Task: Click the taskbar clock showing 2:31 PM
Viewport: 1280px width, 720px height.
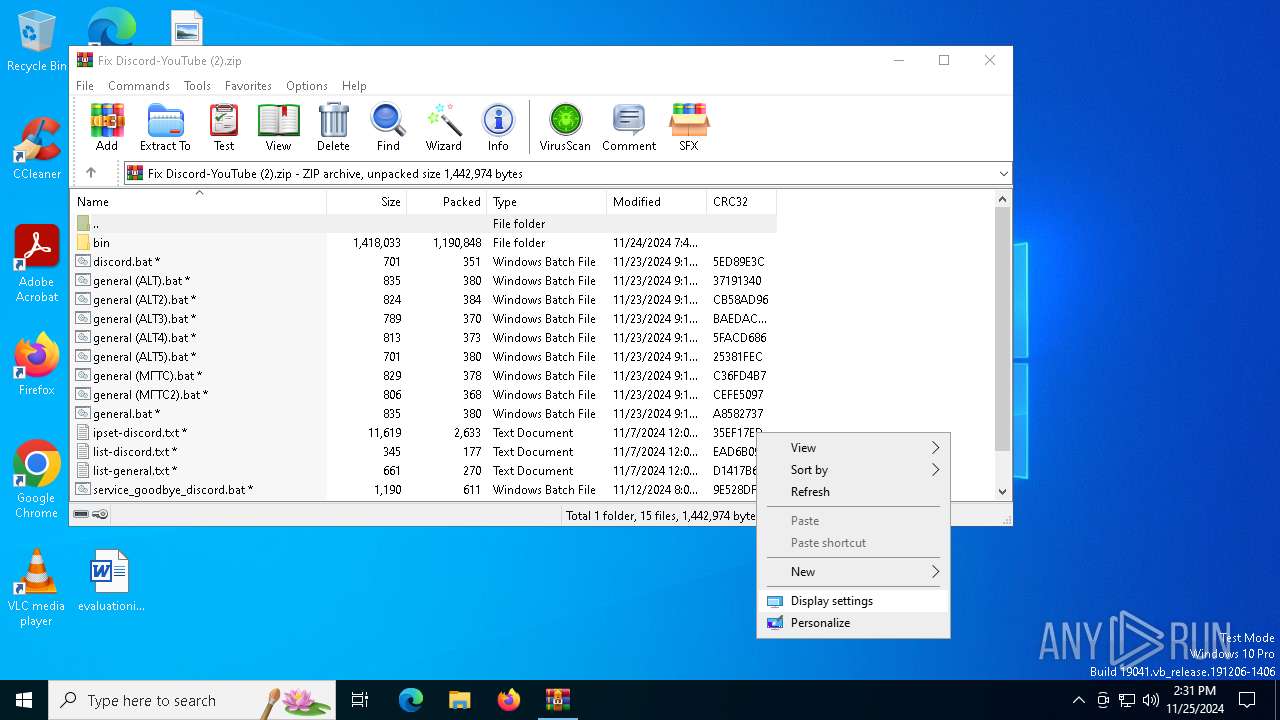Action: click(1194, 700)
